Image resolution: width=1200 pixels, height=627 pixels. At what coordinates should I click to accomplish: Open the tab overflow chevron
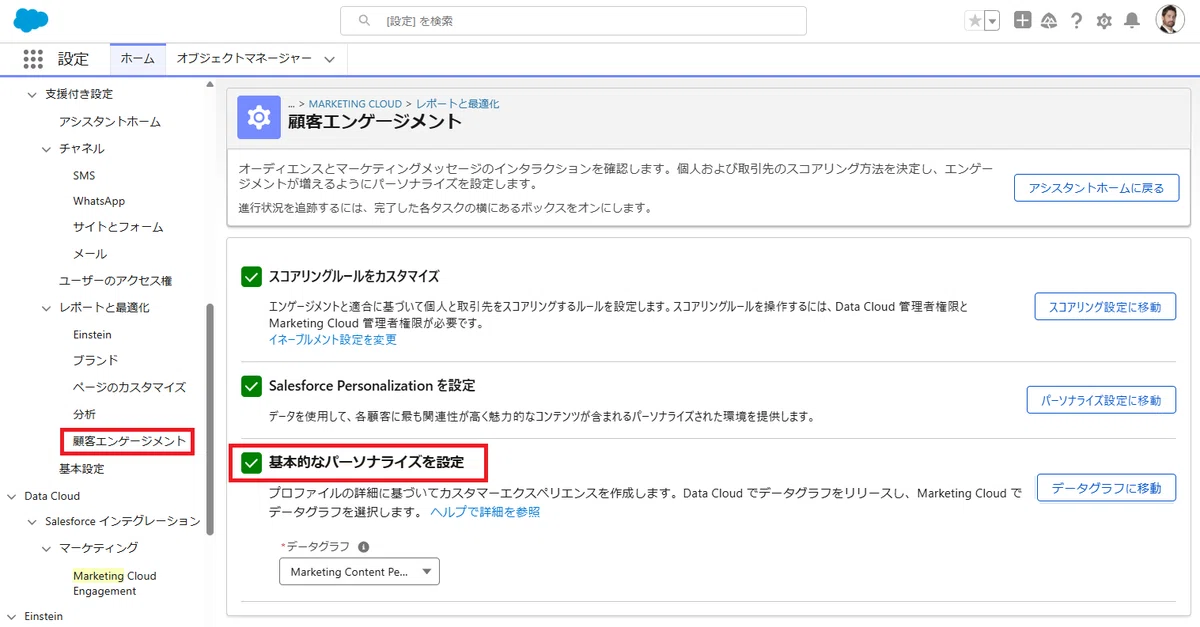coord(330,60)
